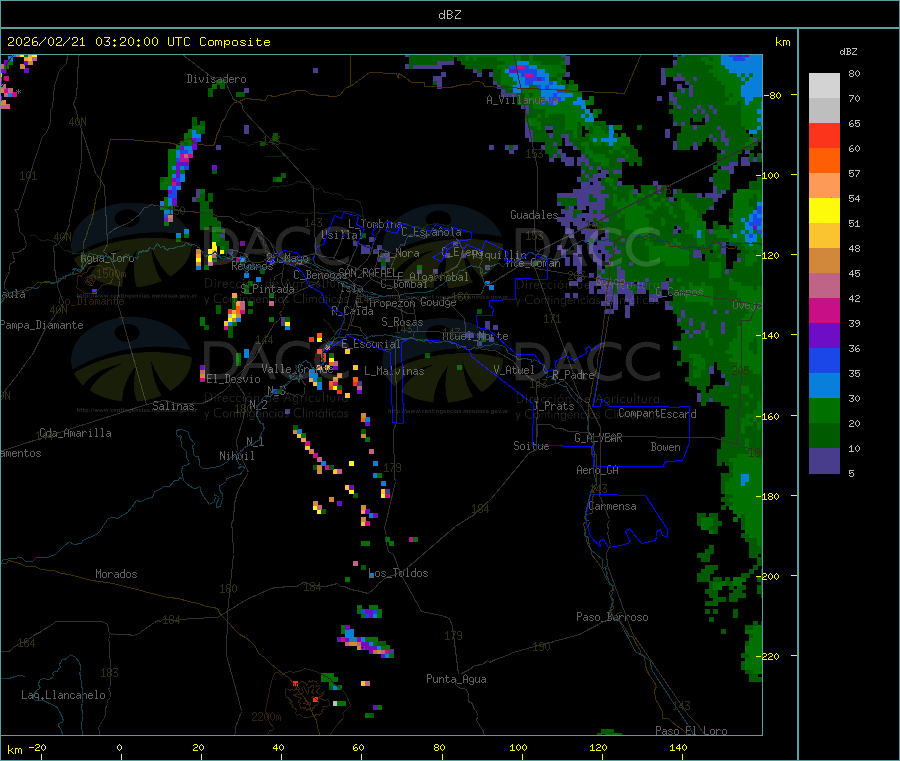The image size is (900, 761).
Task: Click the SAN_RAFAEL city label
Action: tap(366, 273)
